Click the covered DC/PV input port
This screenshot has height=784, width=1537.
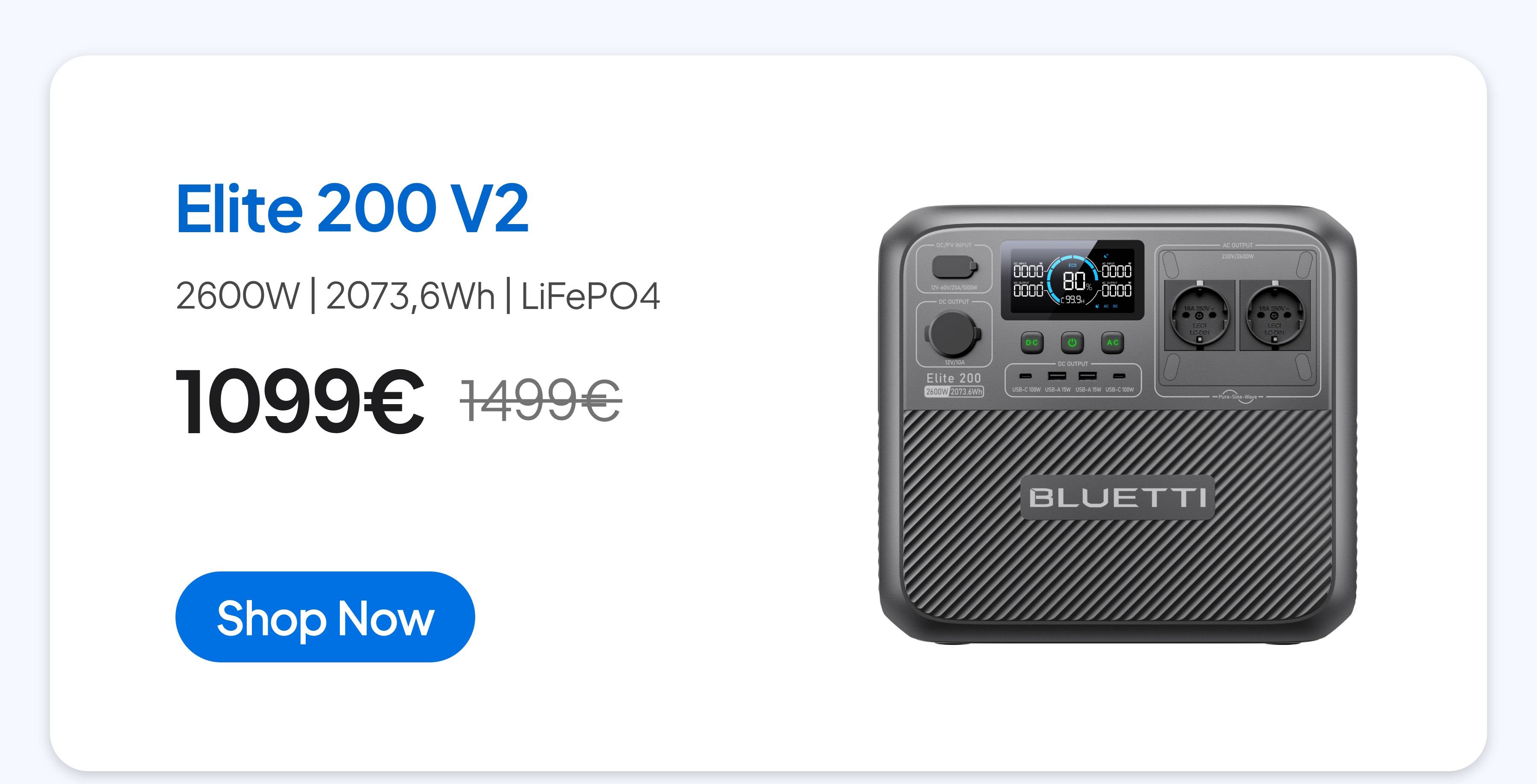954,267
